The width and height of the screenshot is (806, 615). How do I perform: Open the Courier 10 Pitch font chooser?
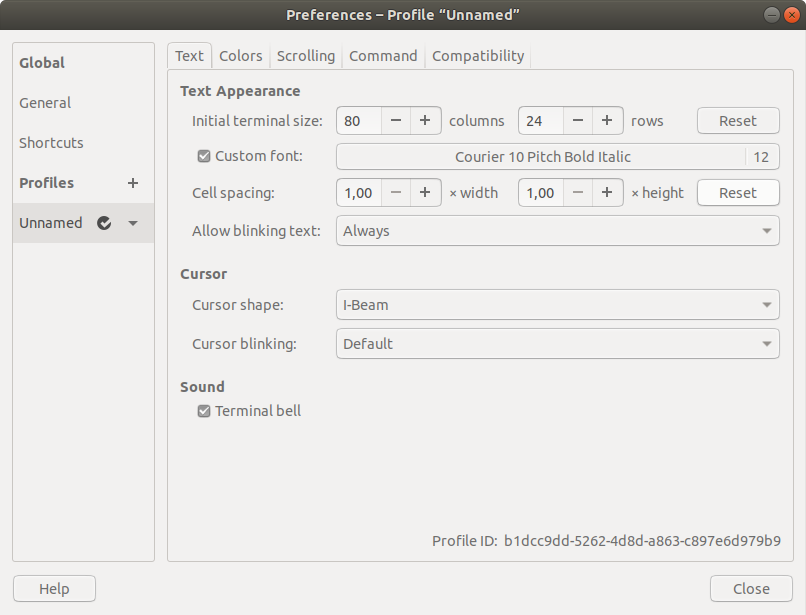point(557,156)
